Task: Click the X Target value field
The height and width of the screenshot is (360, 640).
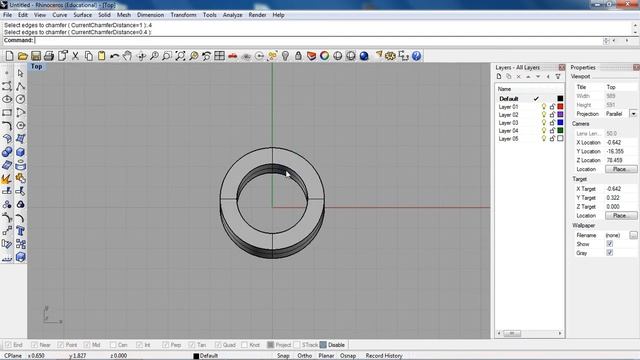Action: point(620,189)
